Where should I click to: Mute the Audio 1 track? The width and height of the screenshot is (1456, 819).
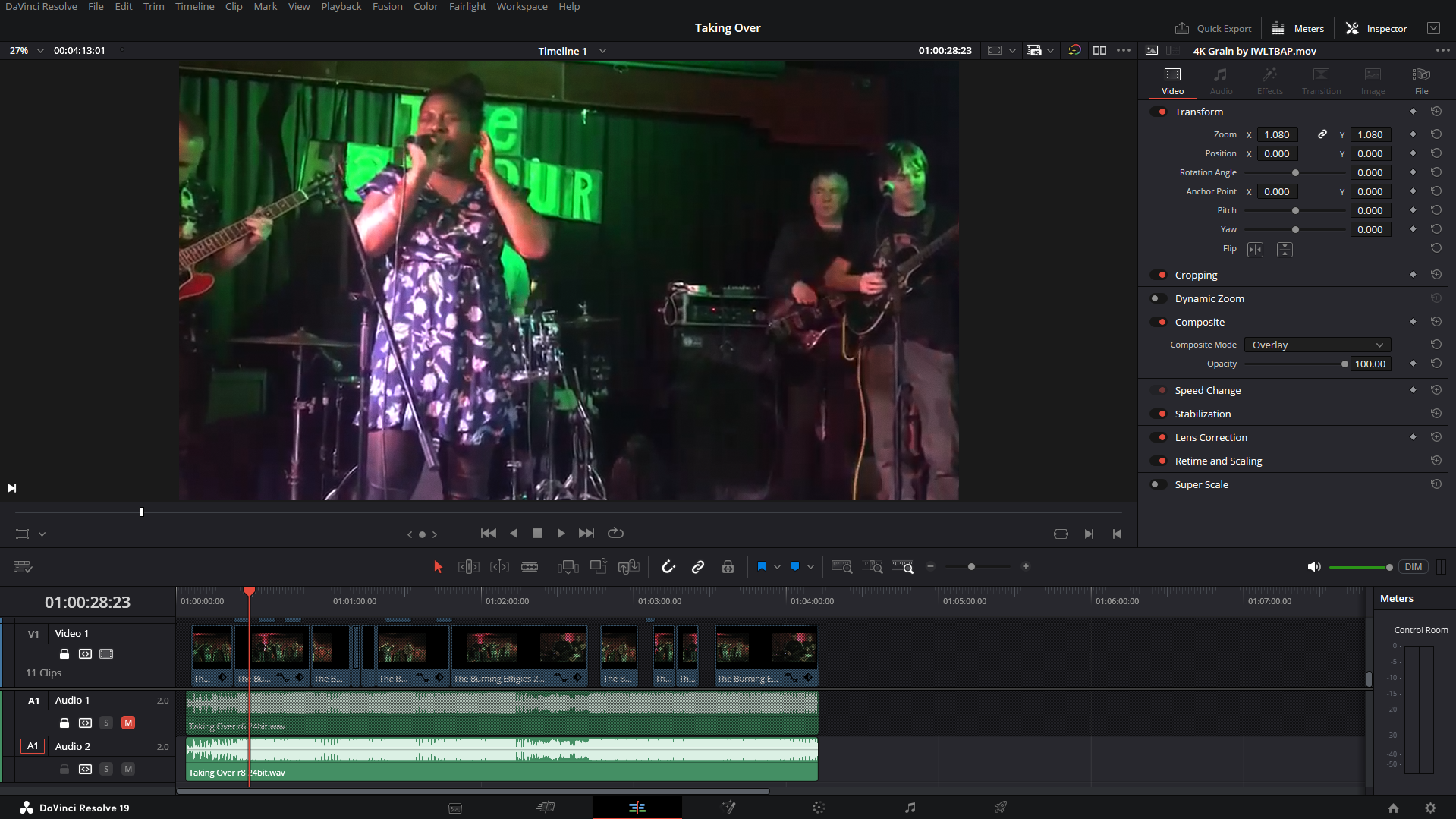click(128, 723)
